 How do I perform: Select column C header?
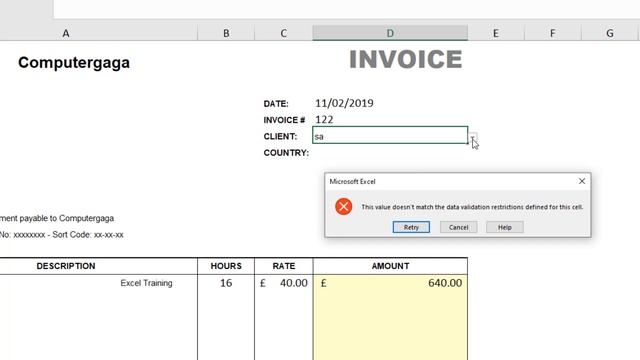point(284,33)
